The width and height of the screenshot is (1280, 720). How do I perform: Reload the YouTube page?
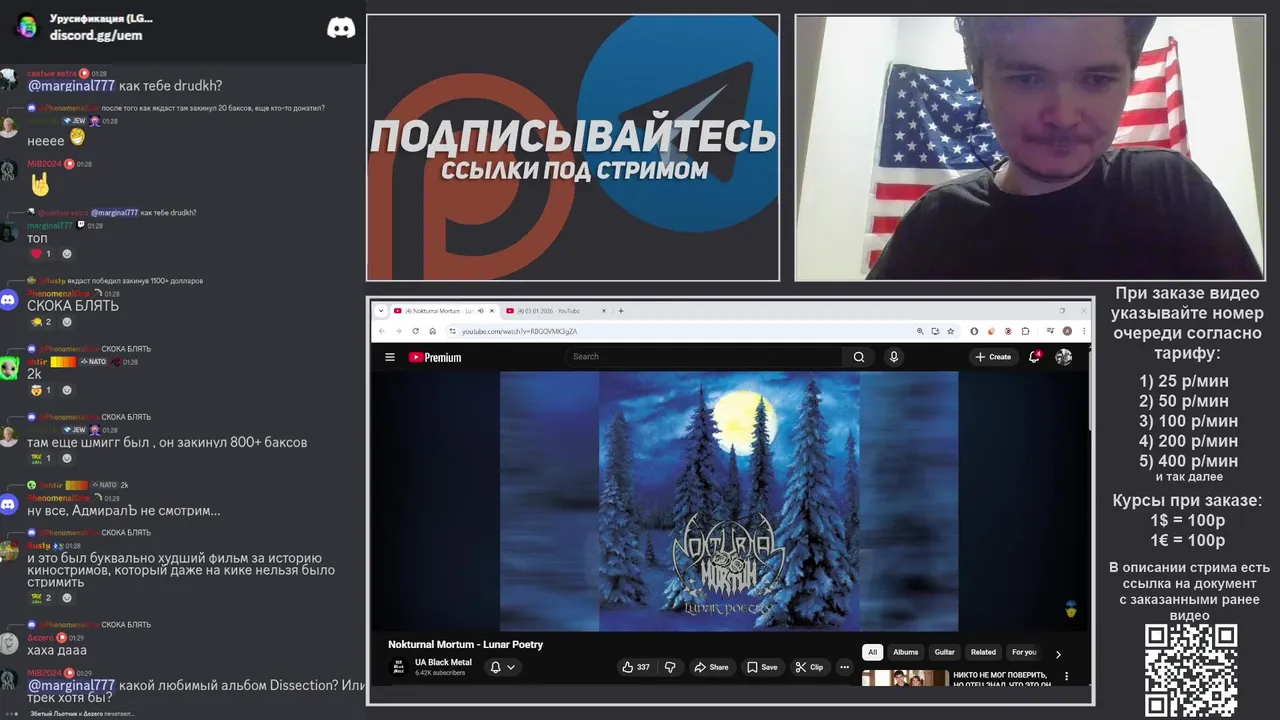415,331
